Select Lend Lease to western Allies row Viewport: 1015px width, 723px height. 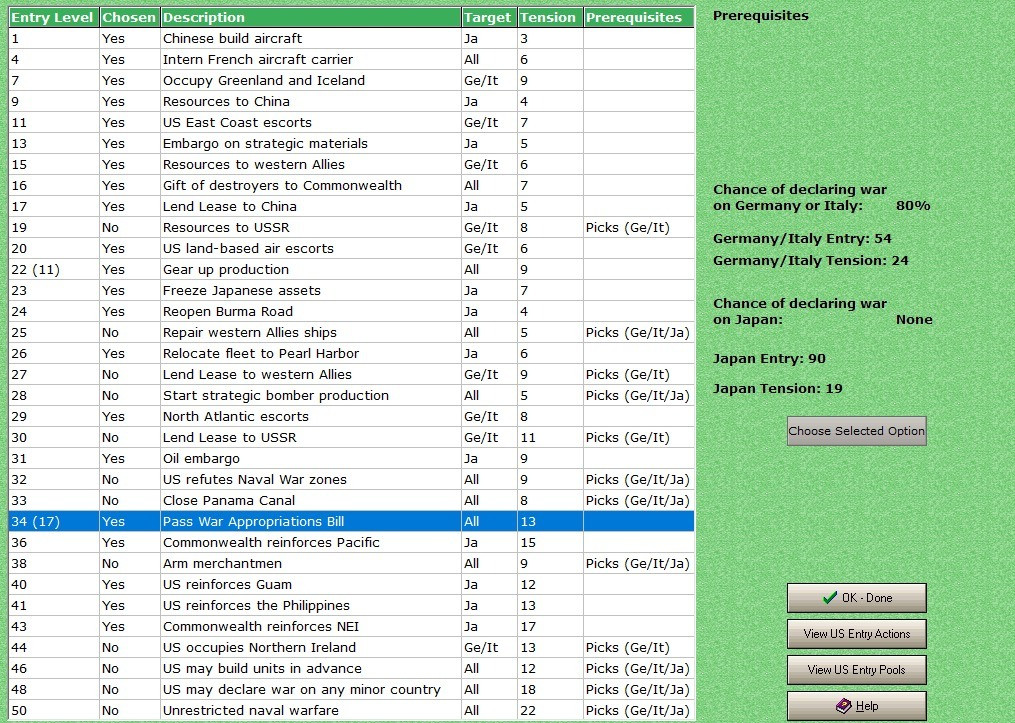(x=351, y=374)
